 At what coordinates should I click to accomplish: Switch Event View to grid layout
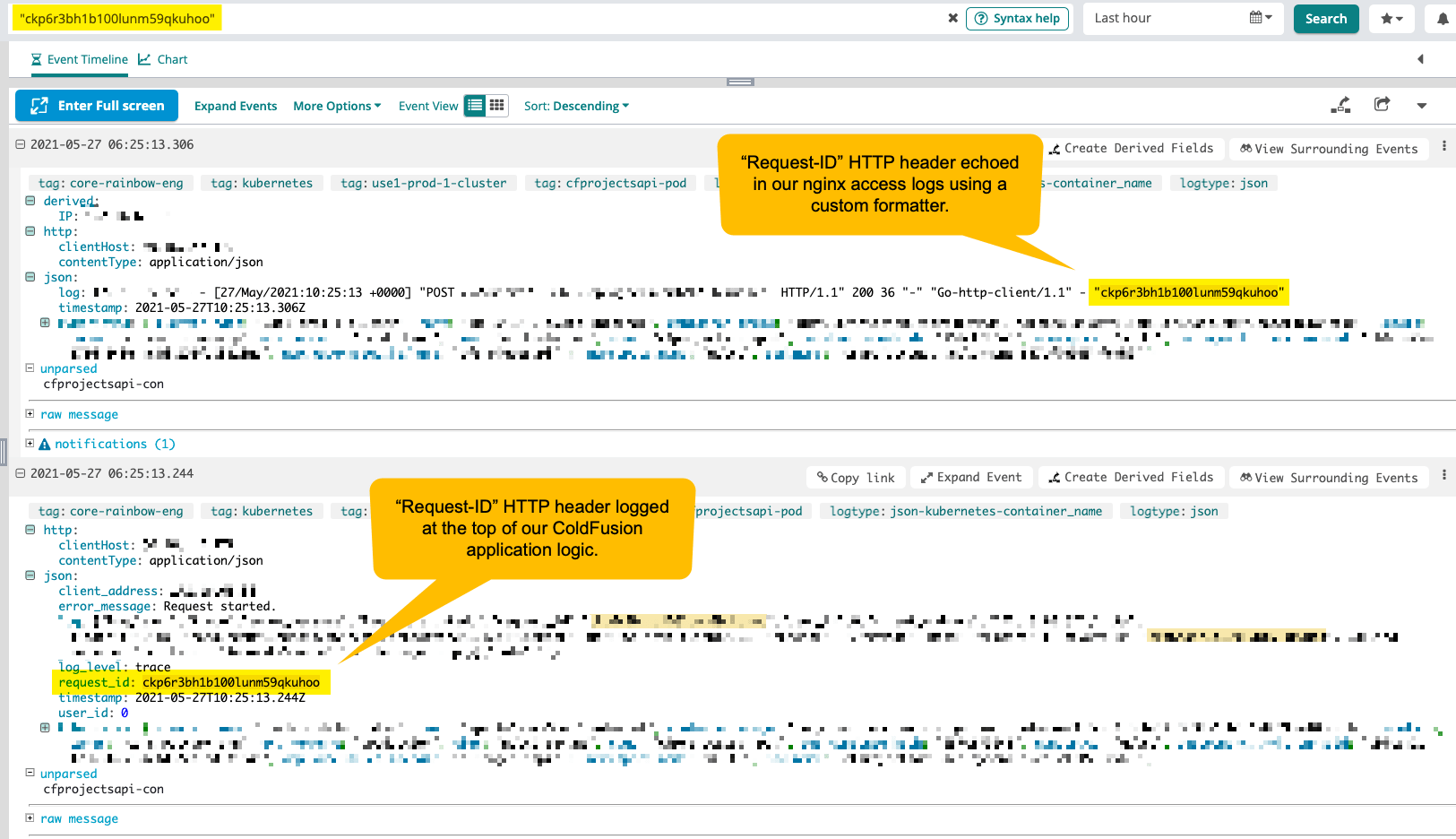click(496, 105)
